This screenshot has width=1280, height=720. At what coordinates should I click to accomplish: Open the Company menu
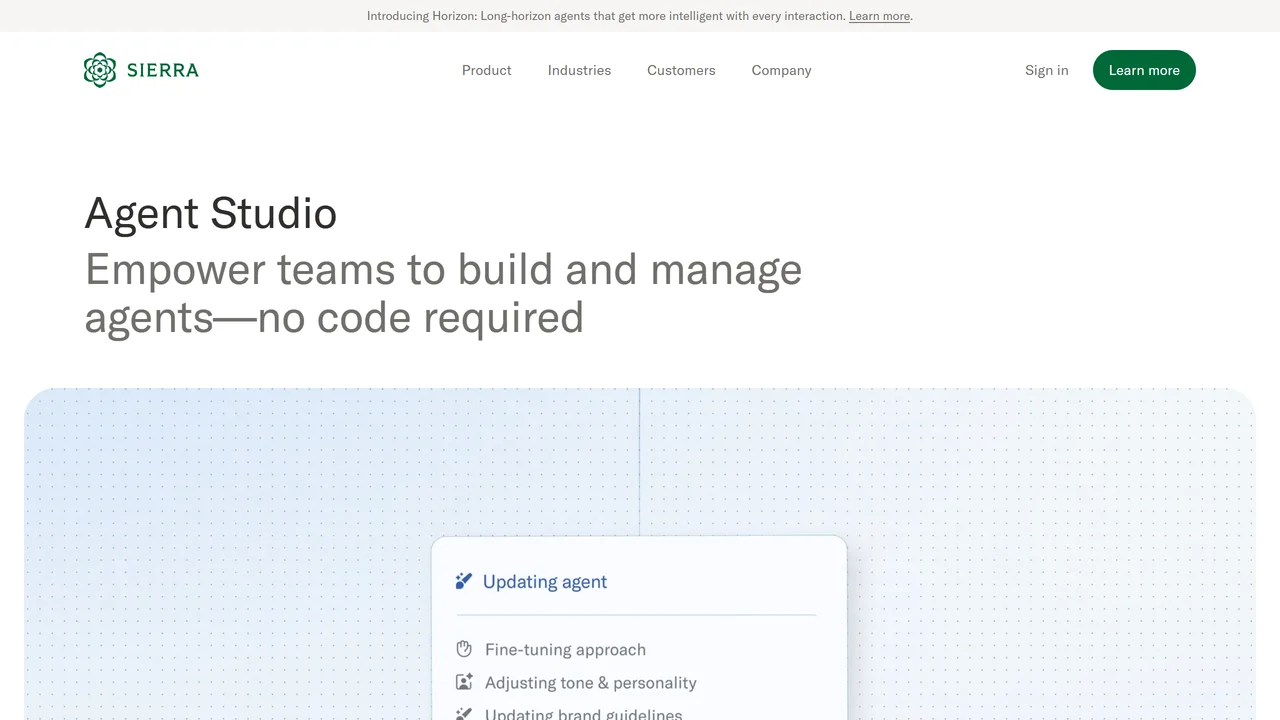[x=781, y=70]
